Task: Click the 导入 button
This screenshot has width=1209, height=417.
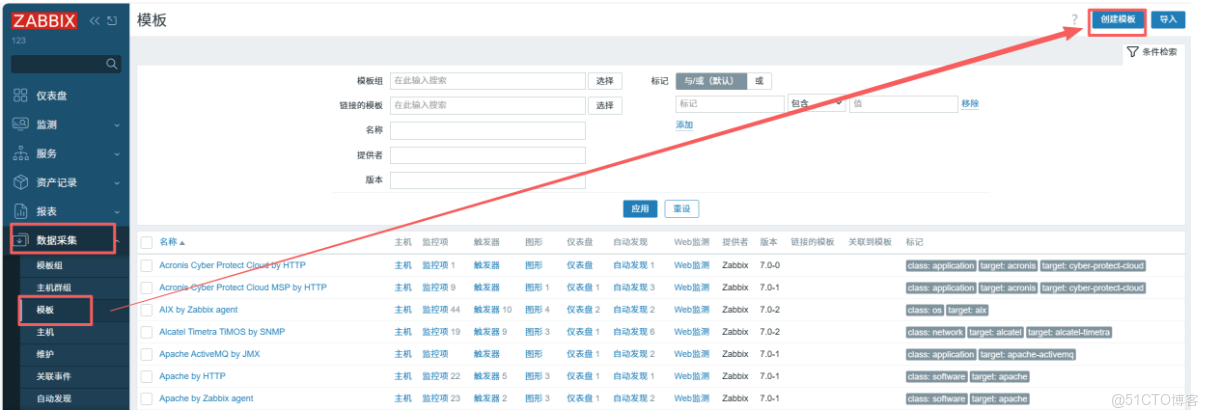Action: [x=1168, y=20]
